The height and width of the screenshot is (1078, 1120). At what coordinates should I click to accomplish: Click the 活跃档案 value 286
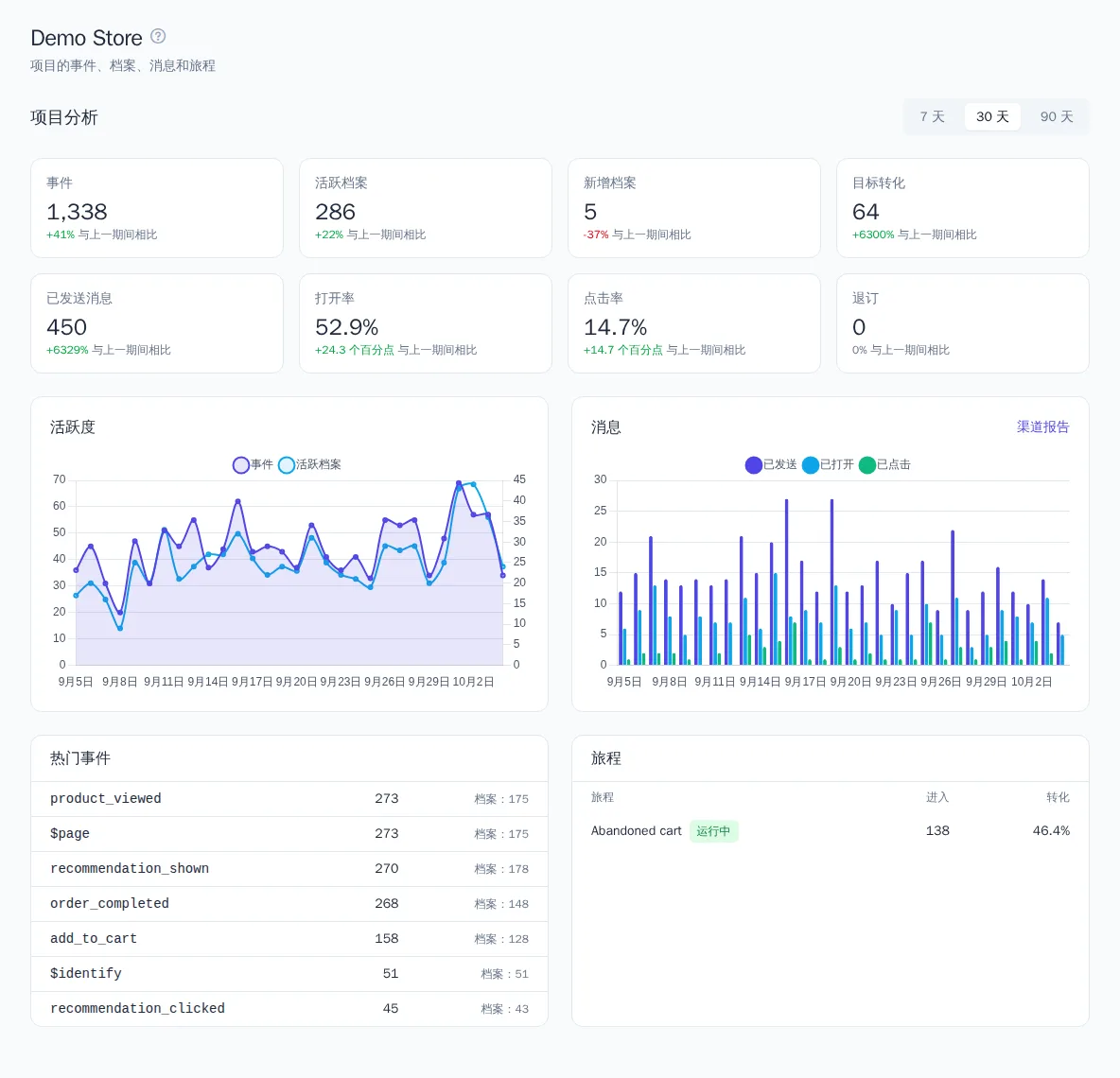pyautogui.click(x=335, y=212)
